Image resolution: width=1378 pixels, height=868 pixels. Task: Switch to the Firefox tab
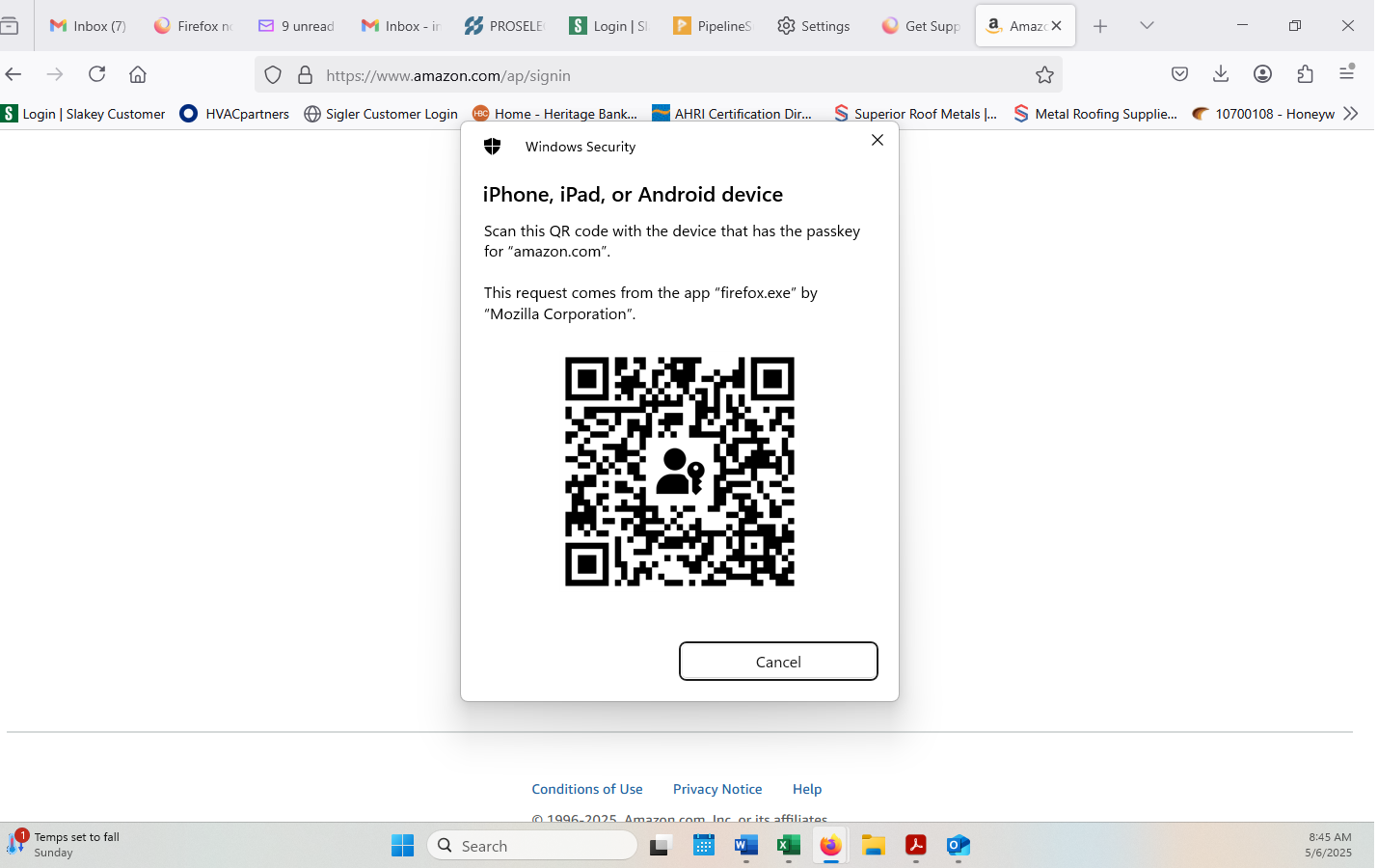[194, 26]
